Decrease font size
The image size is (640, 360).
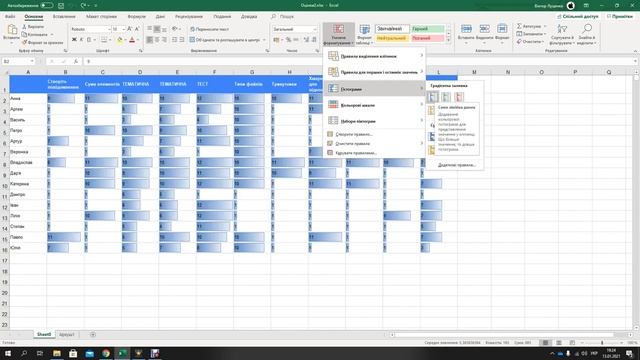137,29
